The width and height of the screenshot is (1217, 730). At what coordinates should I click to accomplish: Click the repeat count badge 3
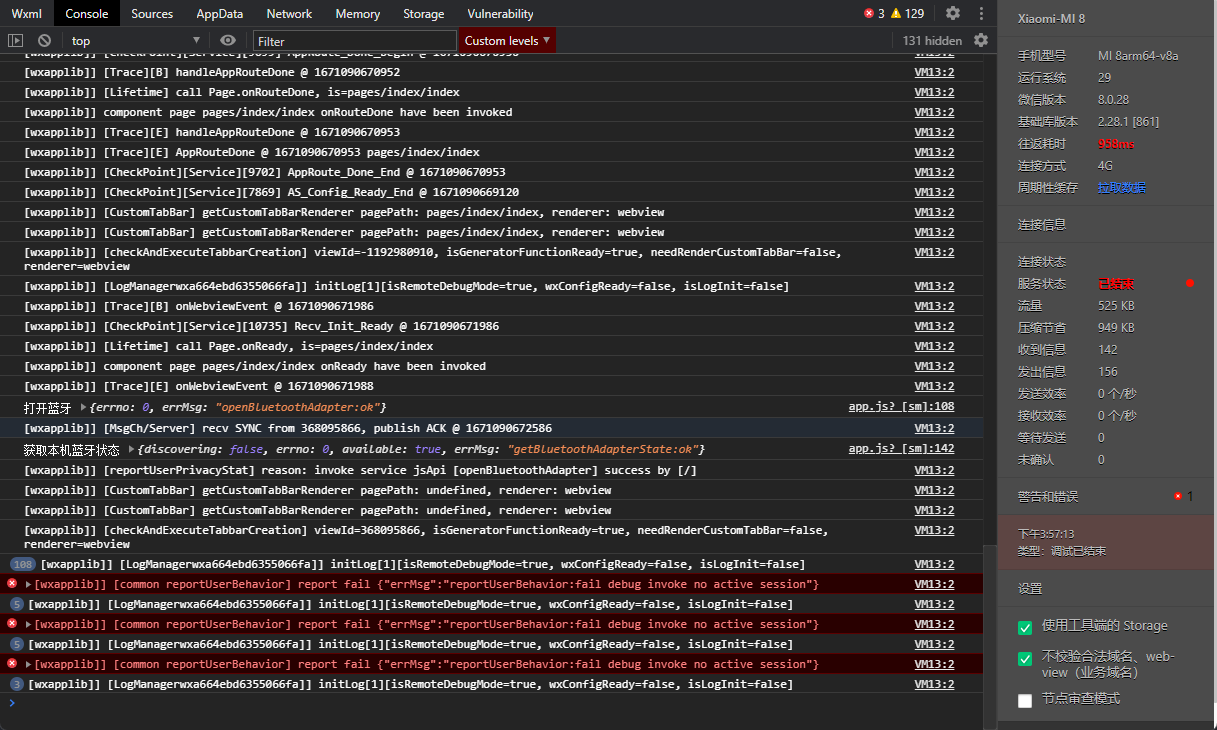point(16,684)
